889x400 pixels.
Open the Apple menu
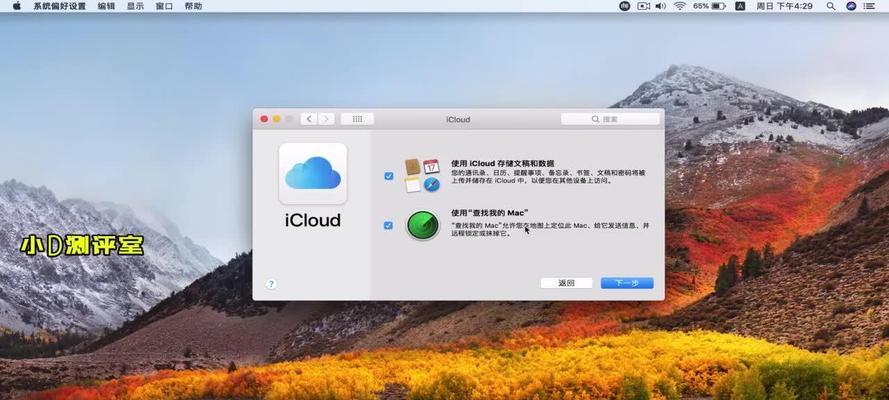point(16,6)
